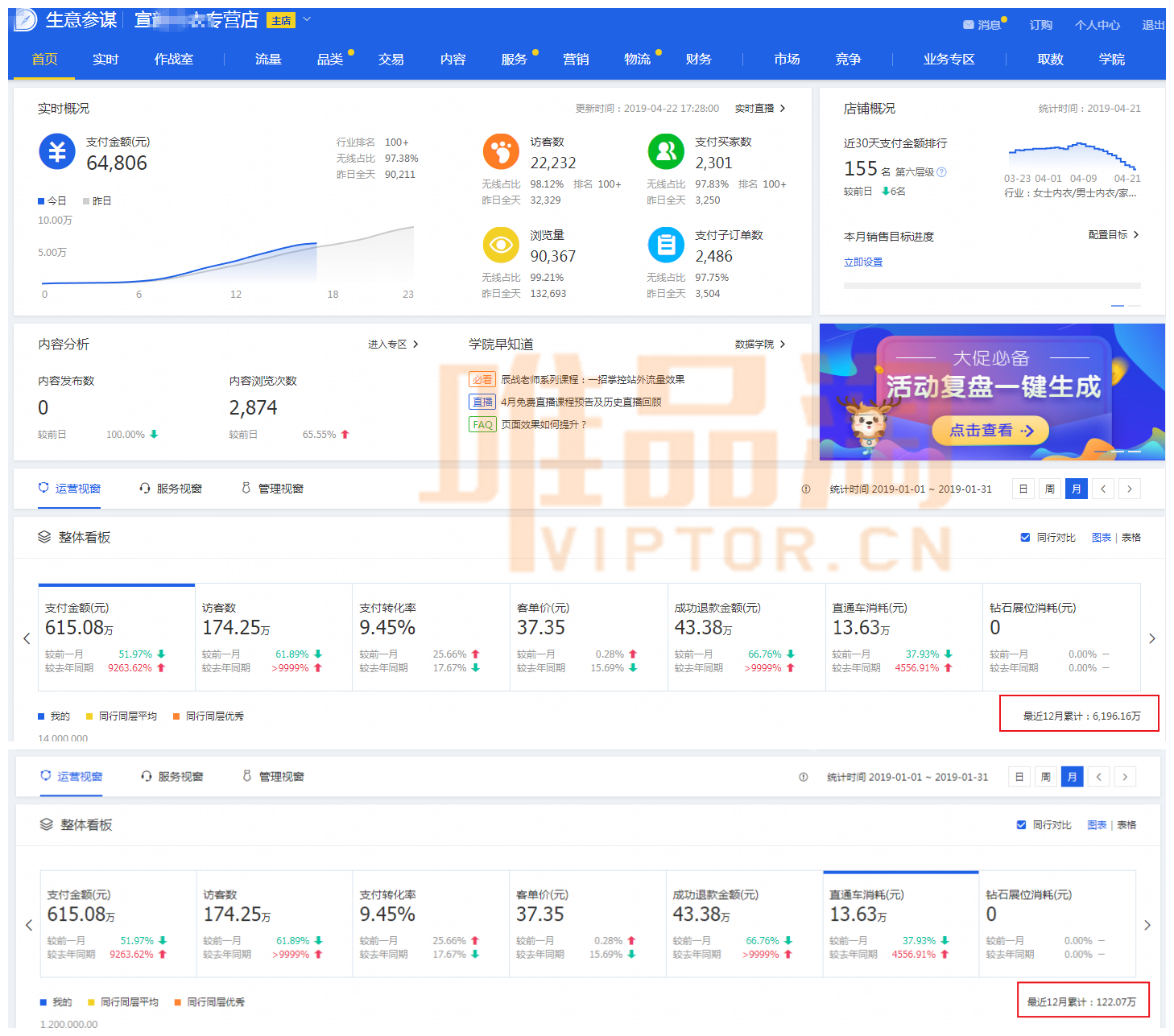Toggle the upper 同行对比 checkbox
The image size is (1174, 1036).
point(1025,538)
